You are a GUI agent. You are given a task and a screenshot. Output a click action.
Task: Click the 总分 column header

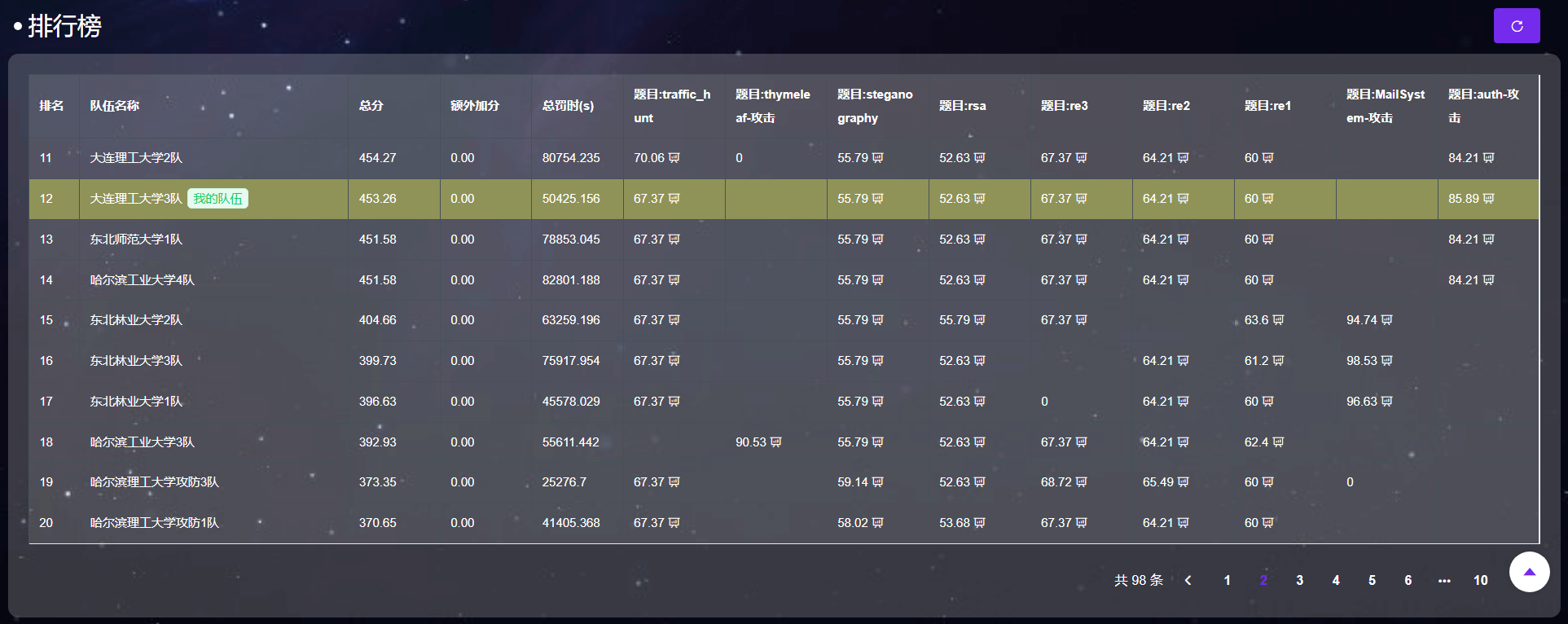(371, 106)
